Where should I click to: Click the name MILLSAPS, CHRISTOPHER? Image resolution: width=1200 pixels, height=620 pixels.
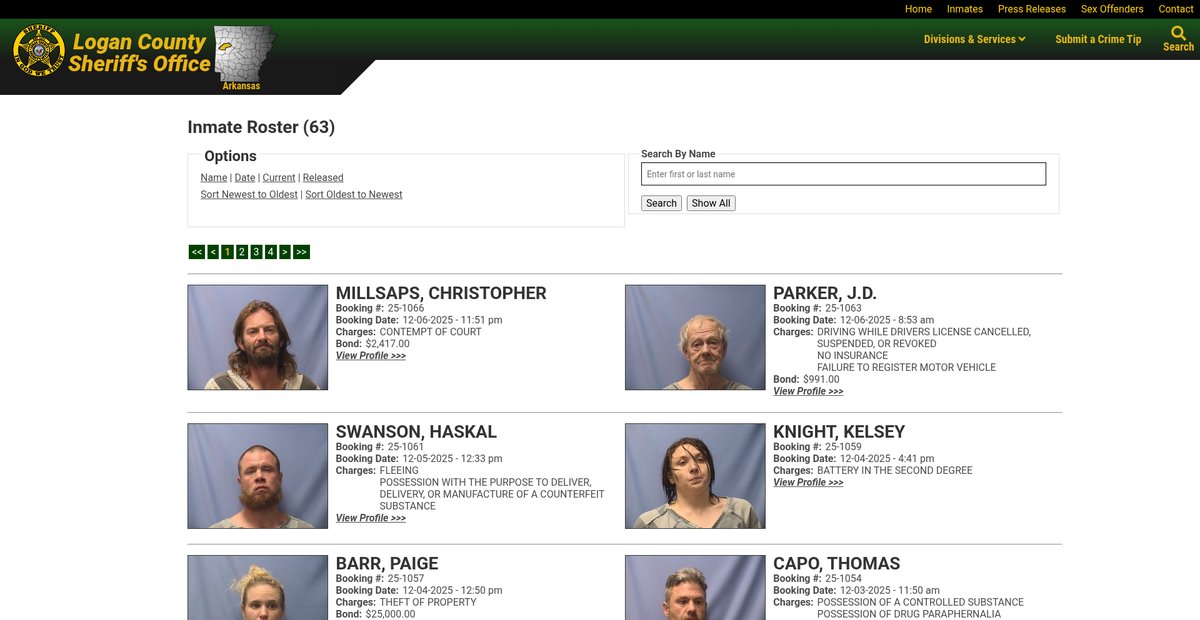click(x=441, y=293)
